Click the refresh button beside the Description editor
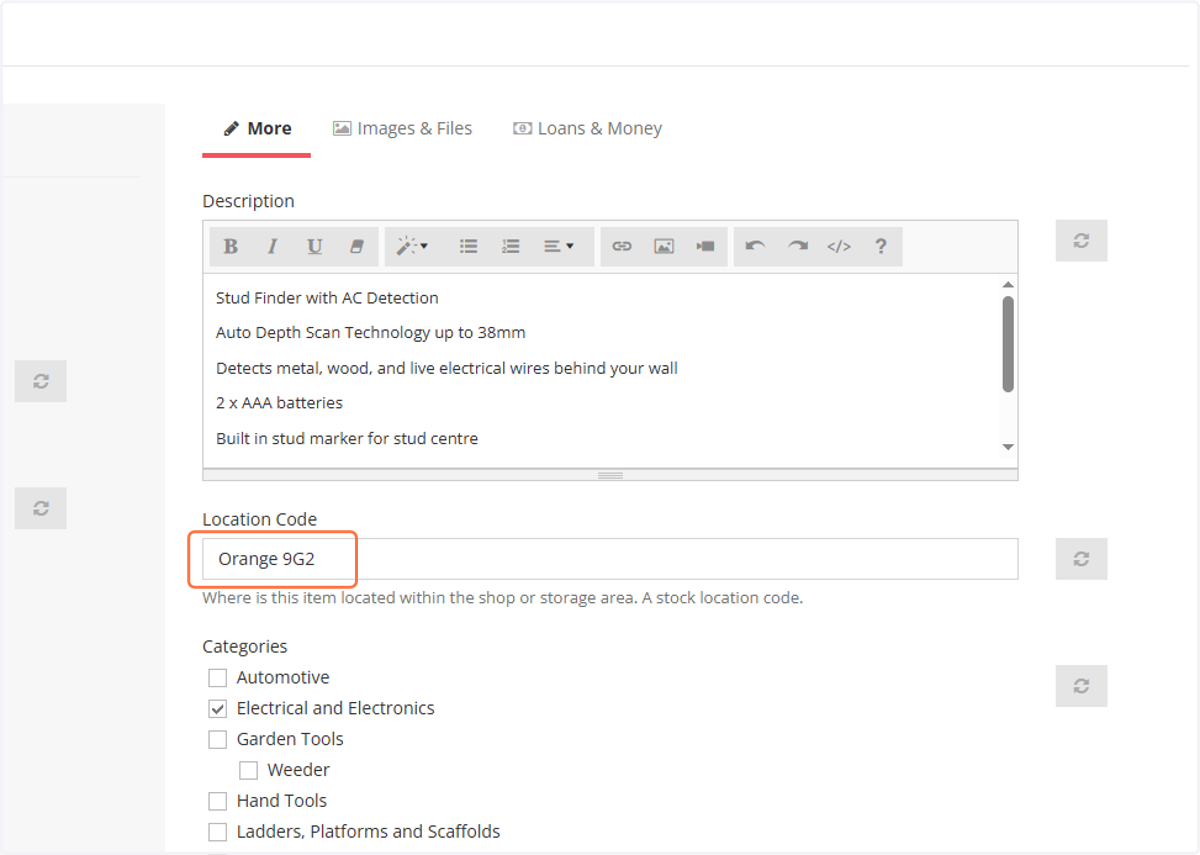 click(1081, 241)
